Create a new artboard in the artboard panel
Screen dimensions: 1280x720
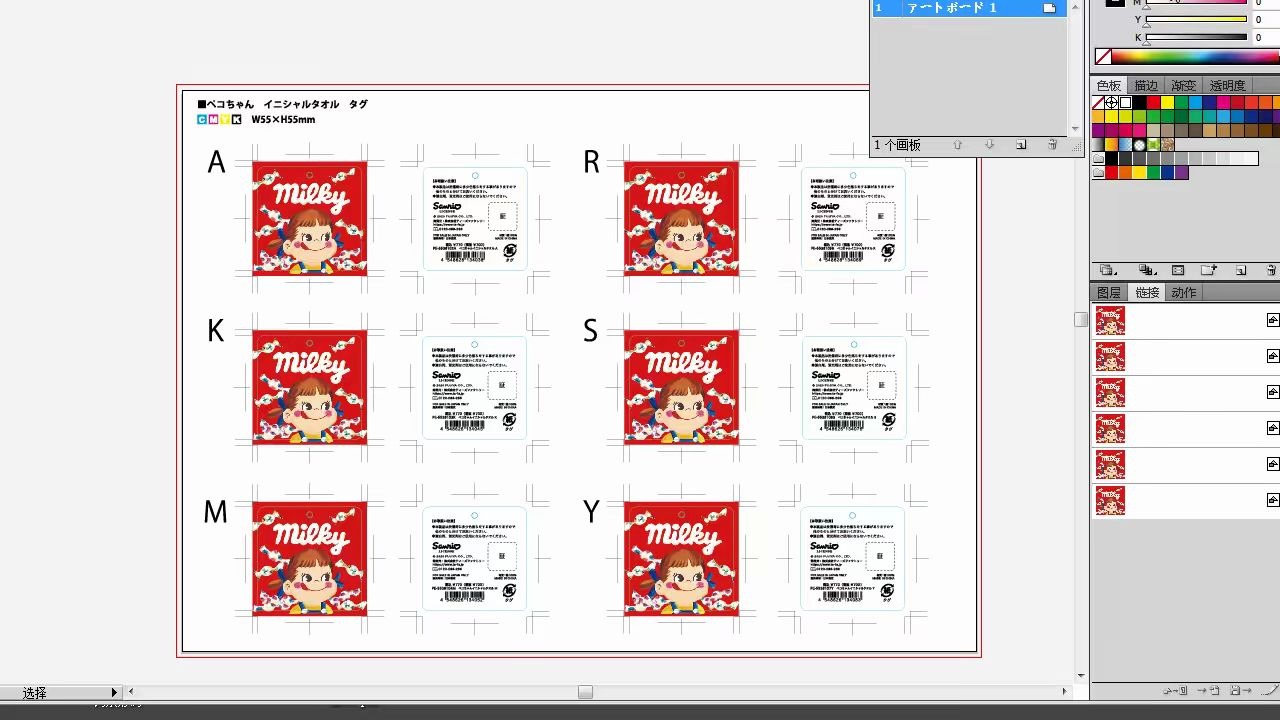pos(1021,144)
